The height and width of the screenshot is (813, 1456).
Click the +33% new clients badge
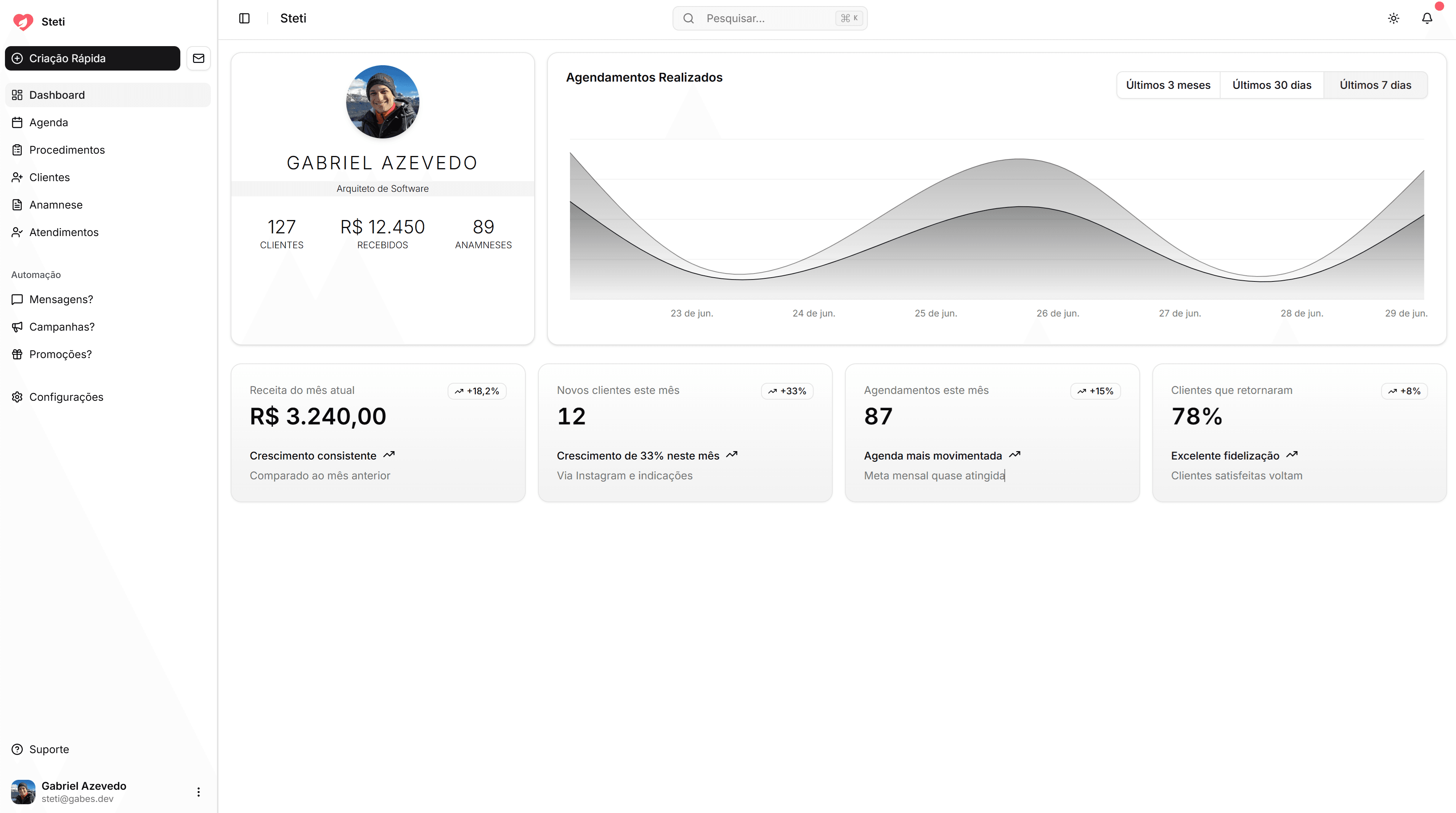tap(787, 390)
